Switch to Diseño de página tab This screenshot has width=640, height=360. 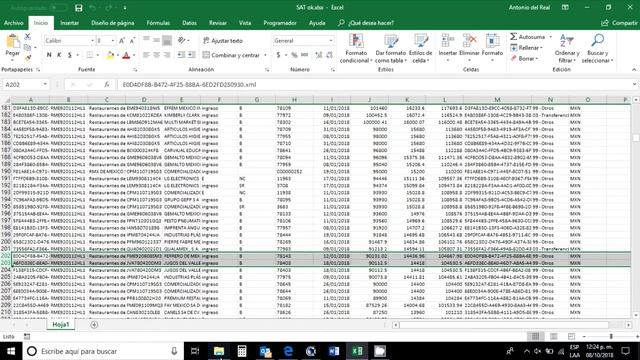(x=113, y=23)
